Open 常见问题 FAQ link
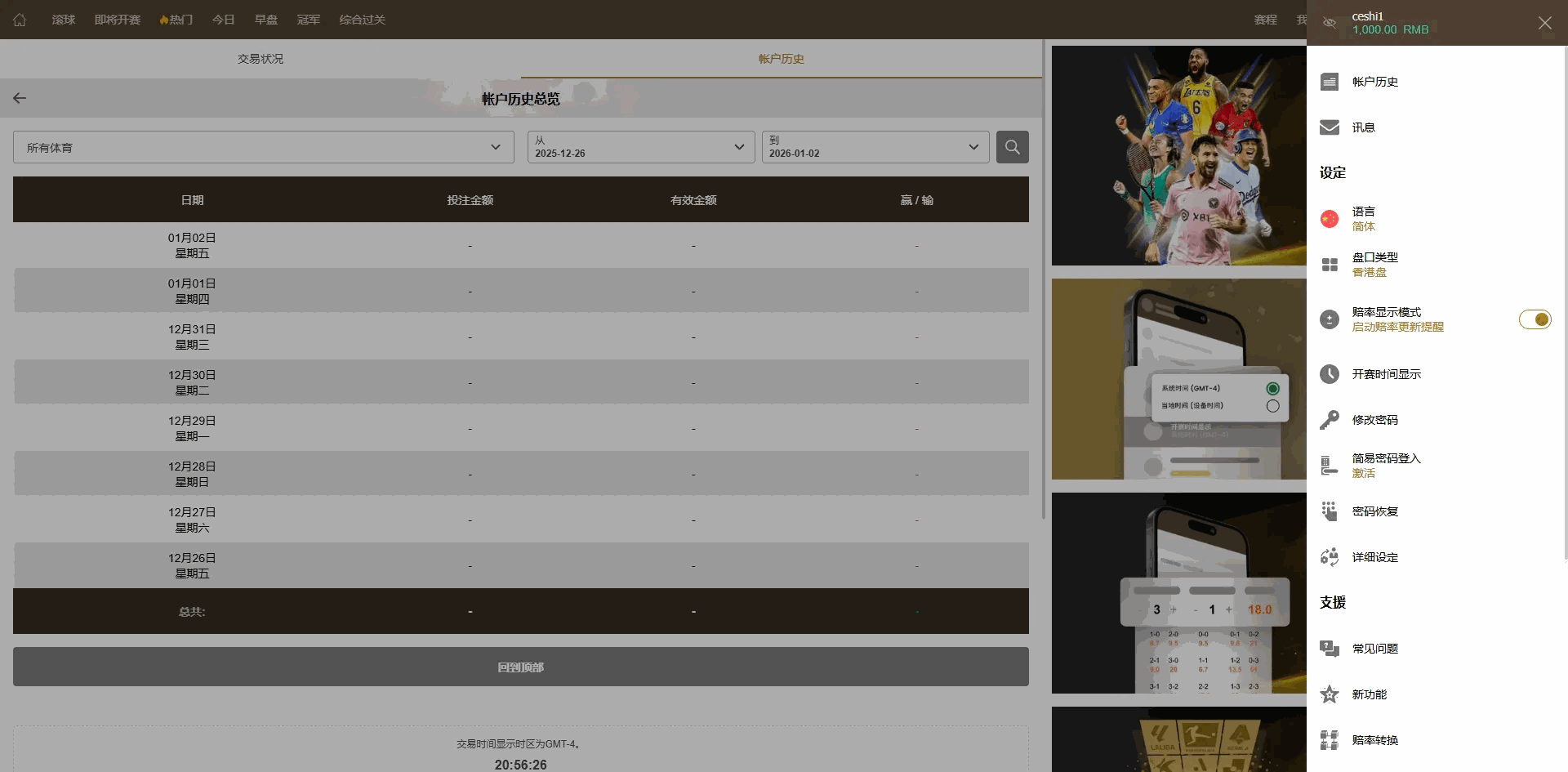The image size is (1568, 772). [x=1374, y=649]
